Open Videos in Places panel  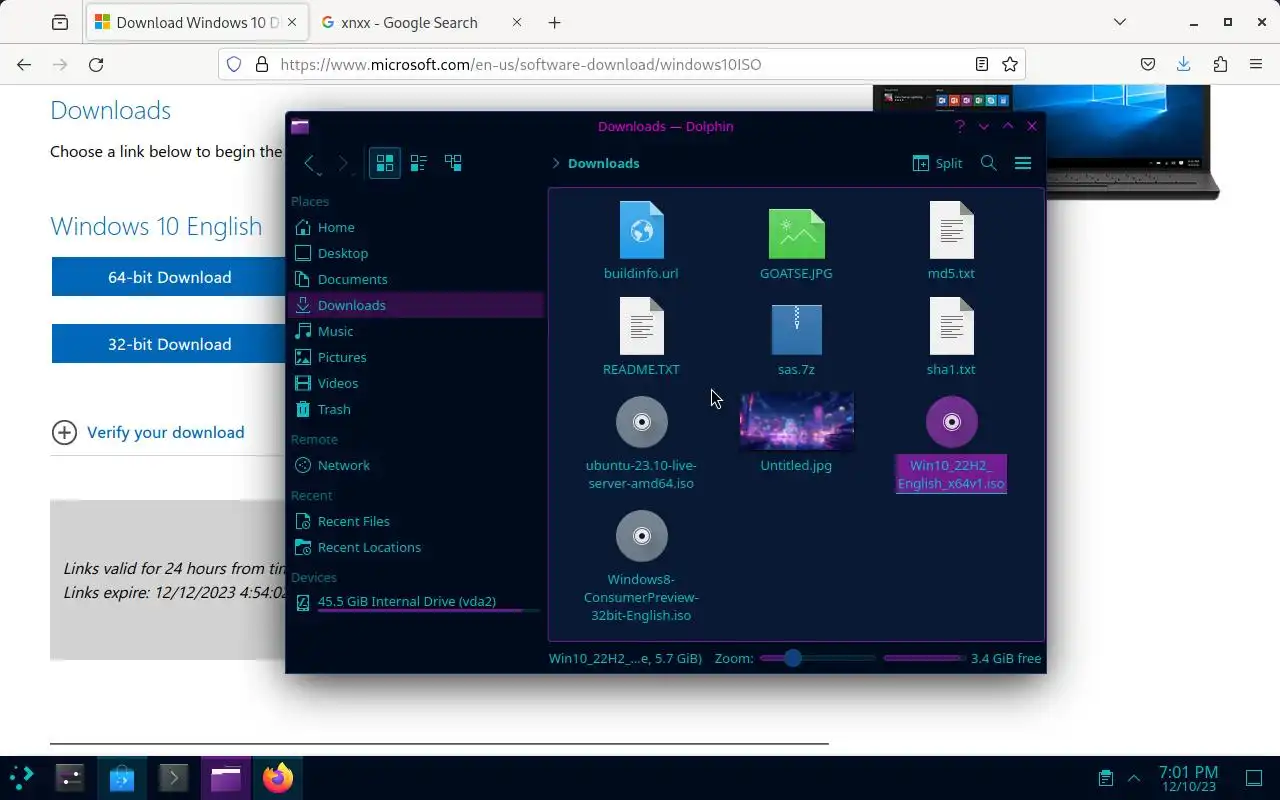[416, 383]
